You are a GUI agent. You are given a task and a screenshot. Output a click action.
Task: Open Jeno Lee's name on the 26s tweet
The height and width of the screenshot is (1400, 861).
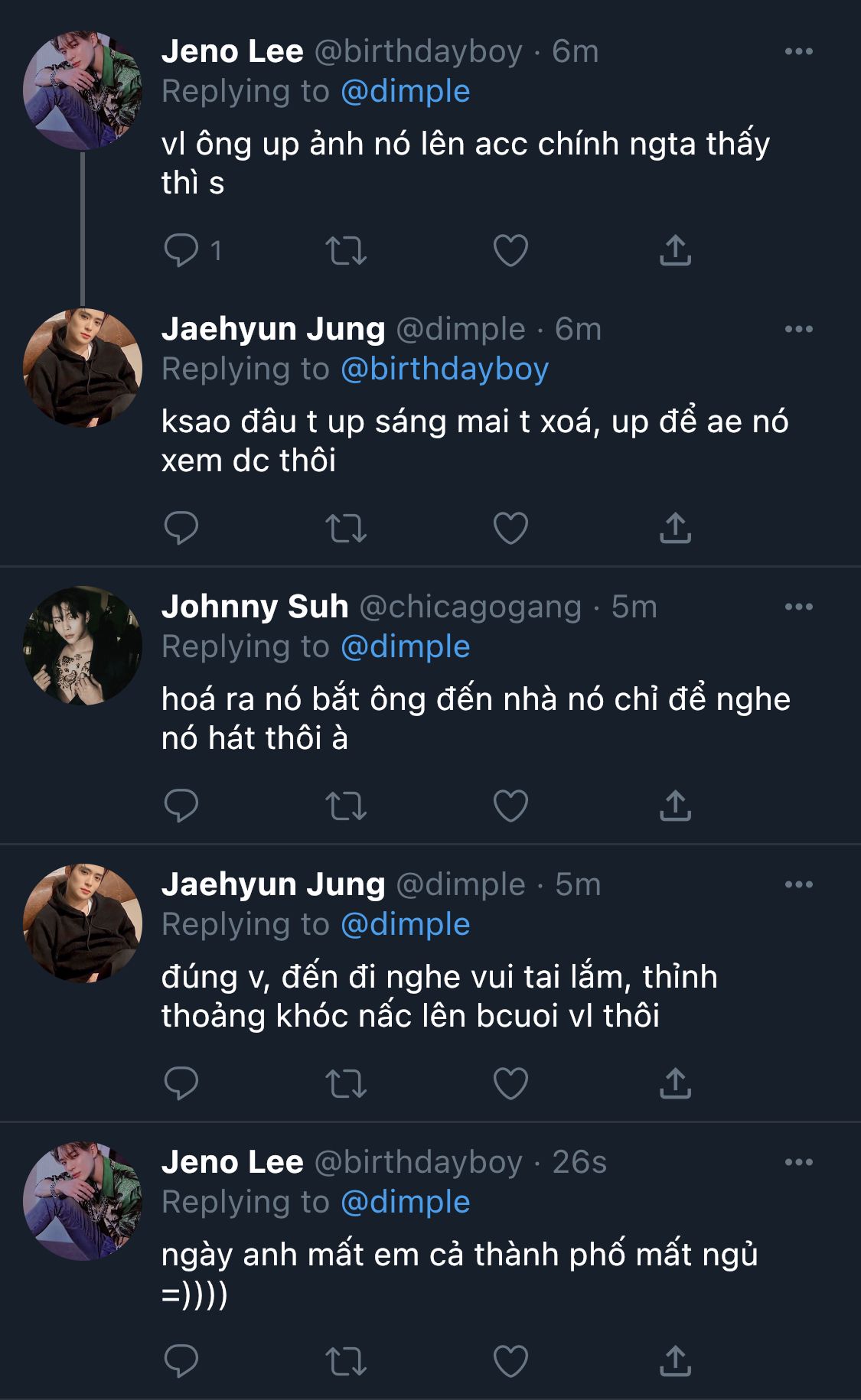pos(233,1162)
